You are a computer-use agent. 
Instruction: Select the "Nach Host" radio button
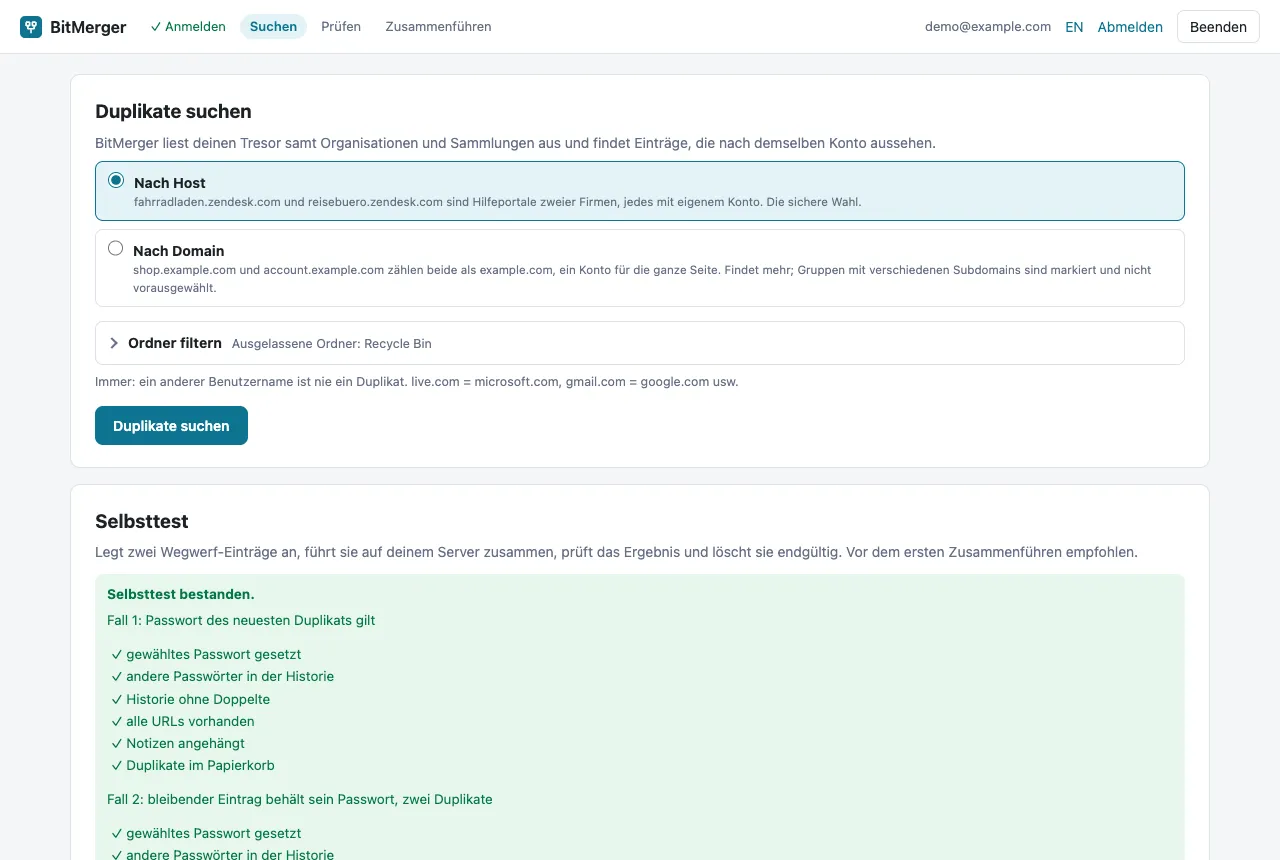[116, 181]
